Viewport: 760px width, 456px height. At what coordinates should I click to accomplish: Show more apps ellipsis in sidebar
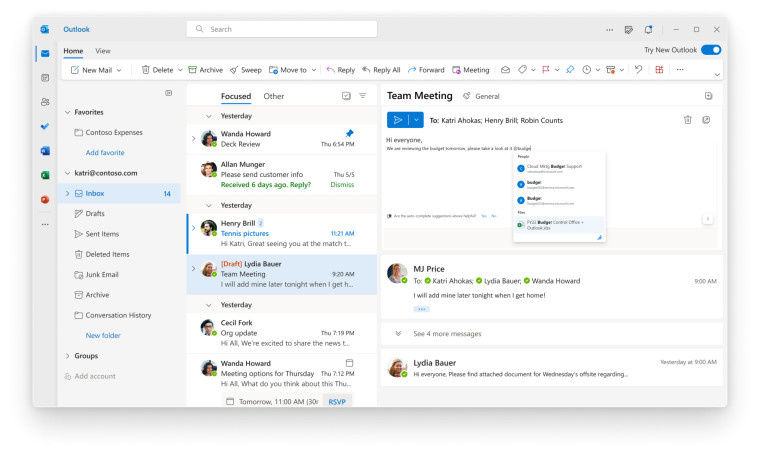[x=45, y=224]
